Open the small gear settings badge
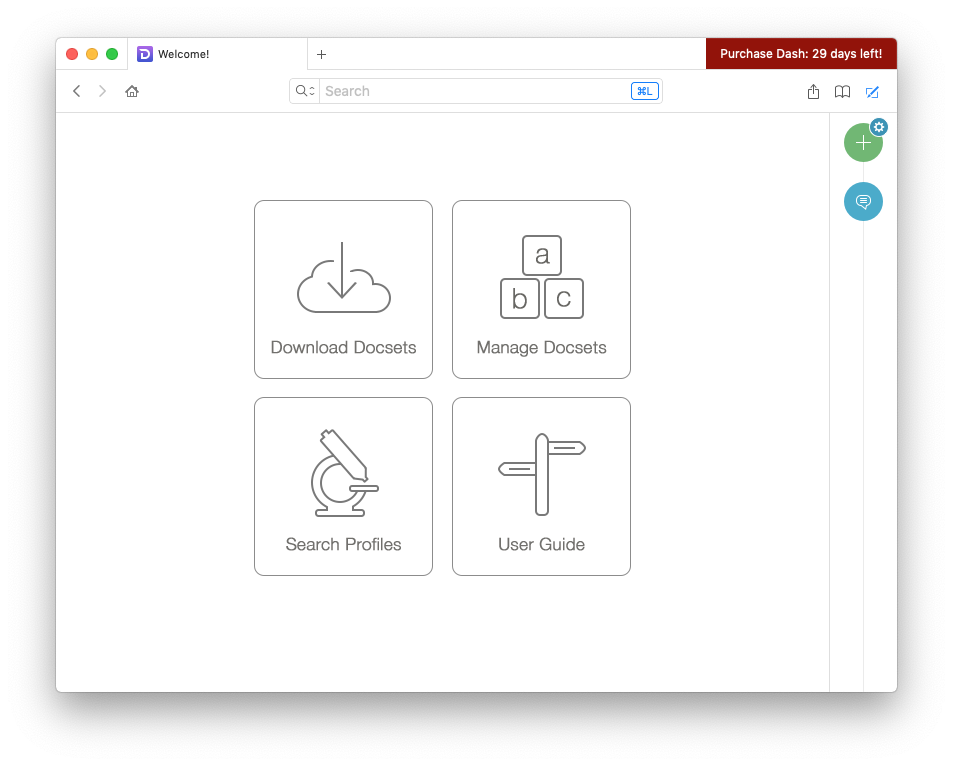 tap(879, 127)
